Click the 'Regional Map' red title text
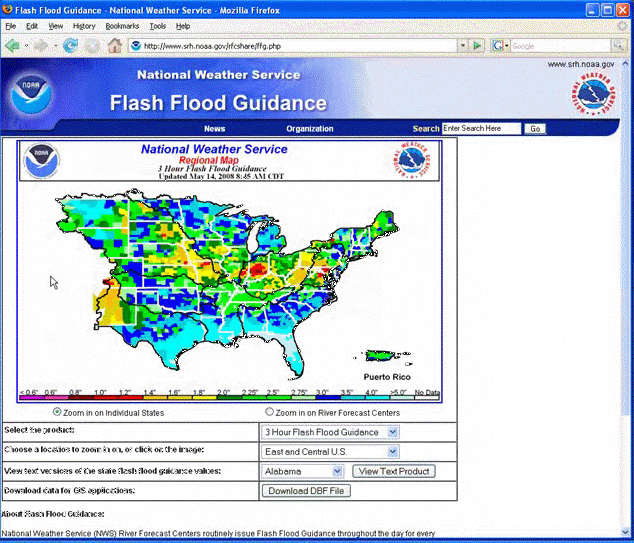The width and height of the screenshot is (634, 543). 209,160
